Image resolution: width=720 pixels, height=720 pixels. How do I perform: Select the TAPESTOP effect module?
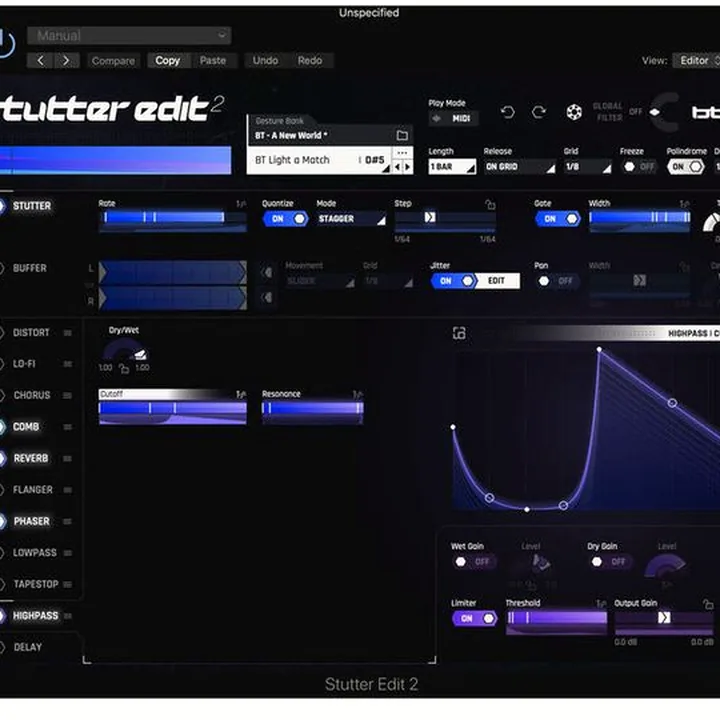[36, 584]
